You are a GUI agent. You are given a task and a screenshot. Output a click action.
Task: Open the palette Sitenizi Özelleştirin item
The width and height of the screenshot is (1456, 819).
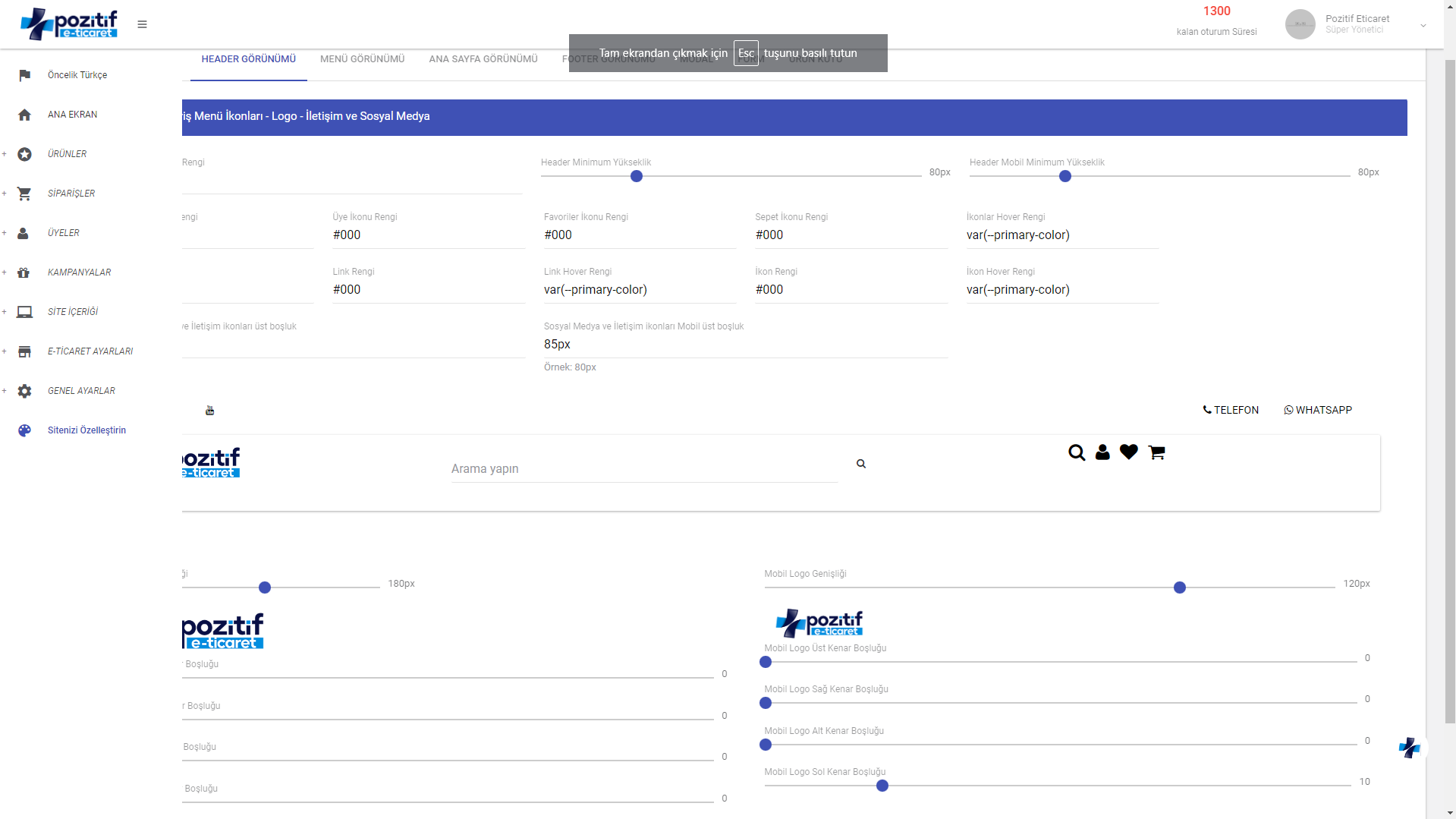86,430
